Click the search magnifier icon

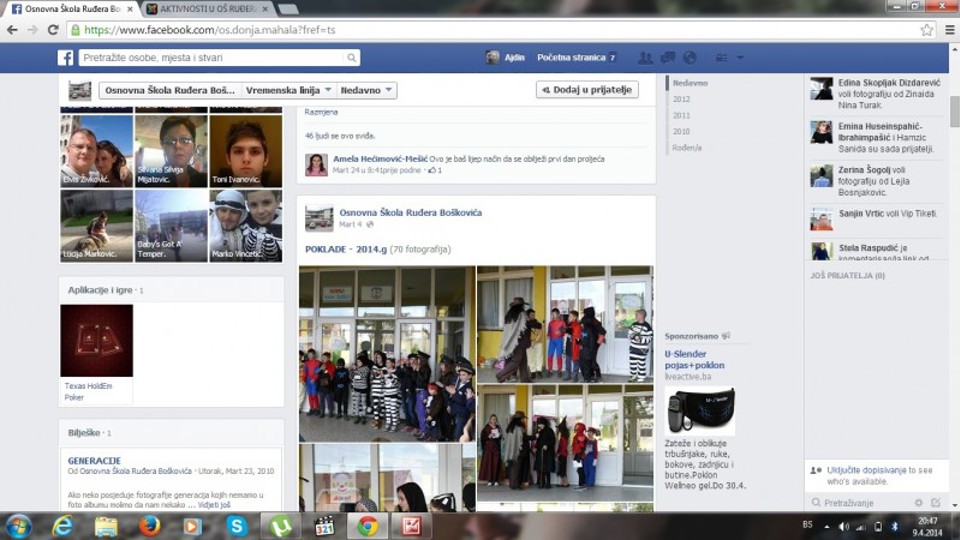pos(351,58)
